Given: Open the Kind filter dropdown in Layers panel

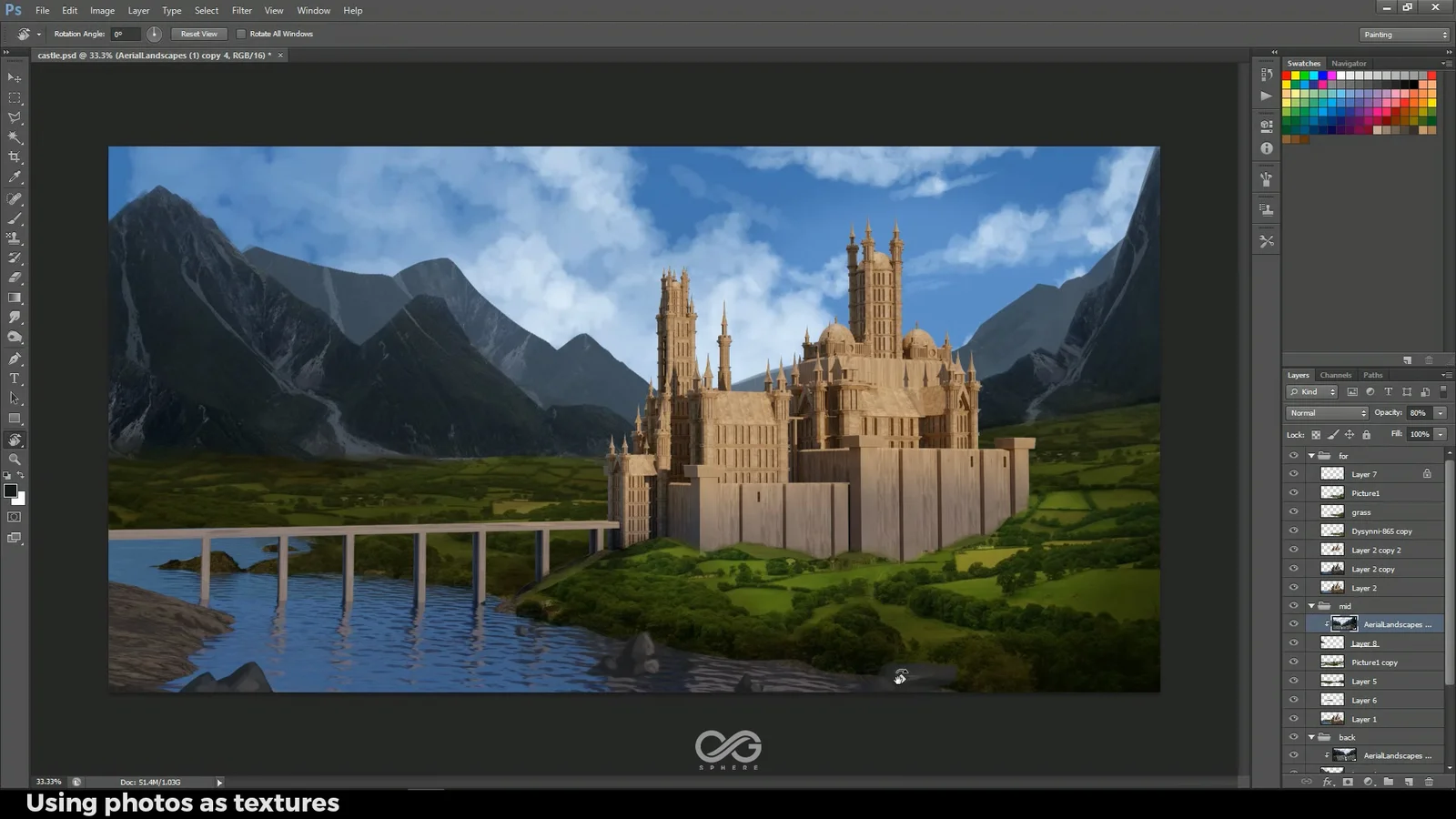Looking at the screenshot, I should (1310, 391).
